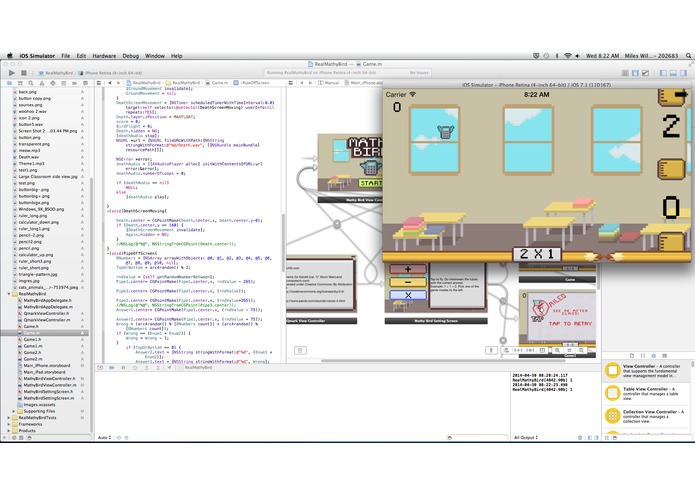This screenshot has width=695, height=494.
Task: Show the Media library tab
Action: click(664, 355)
